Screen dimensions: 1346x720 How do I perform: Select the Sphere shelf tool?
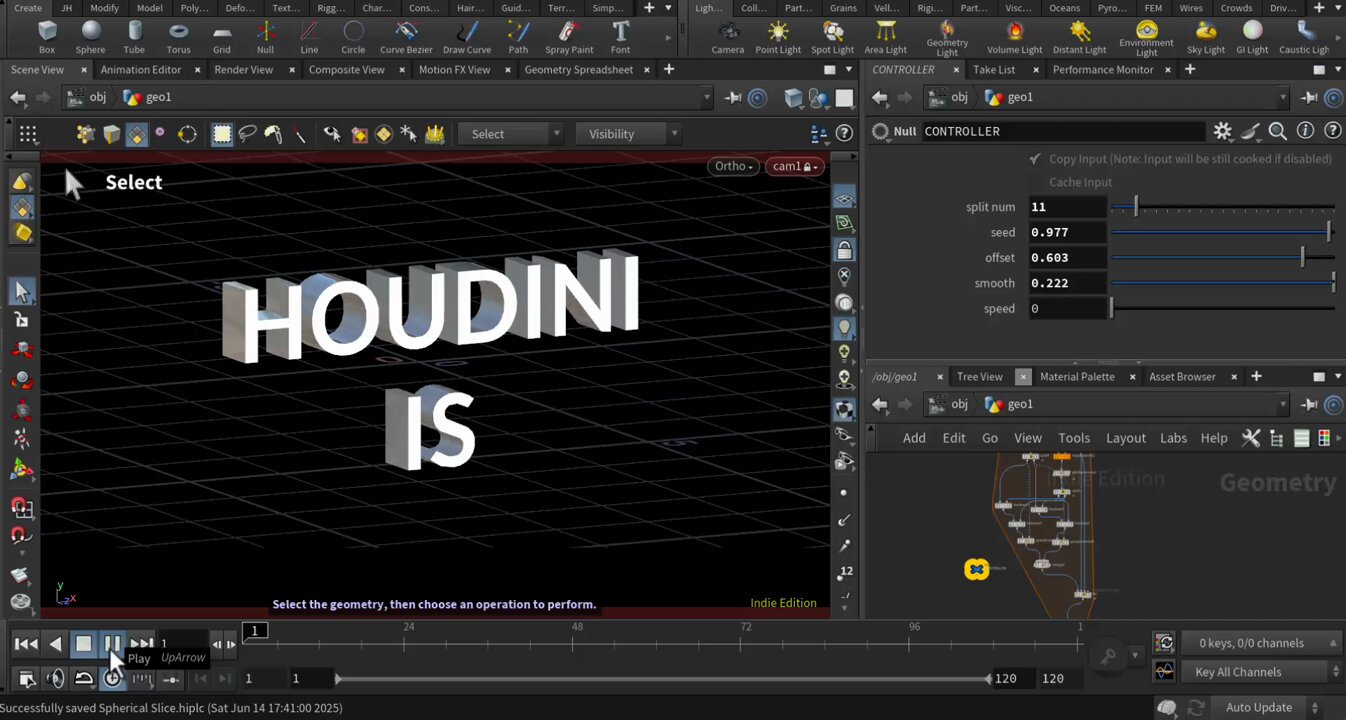tap(90, 37)
